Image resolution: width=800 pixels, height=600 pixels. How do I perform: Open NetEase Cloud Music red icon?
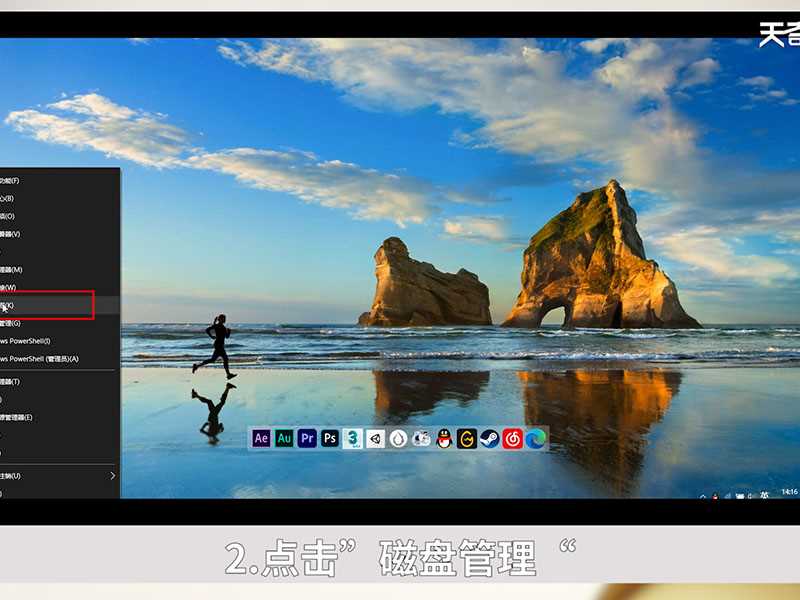click(x=513, y=438)
